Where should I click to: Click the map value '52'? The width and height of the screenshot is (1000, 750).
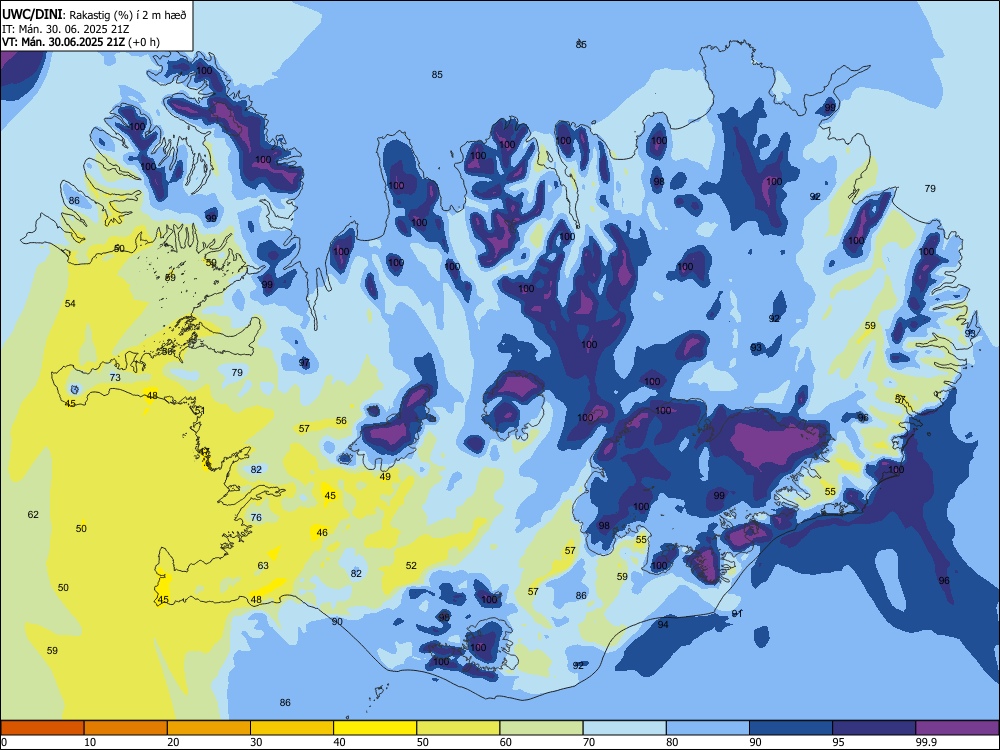coord(411,566)
